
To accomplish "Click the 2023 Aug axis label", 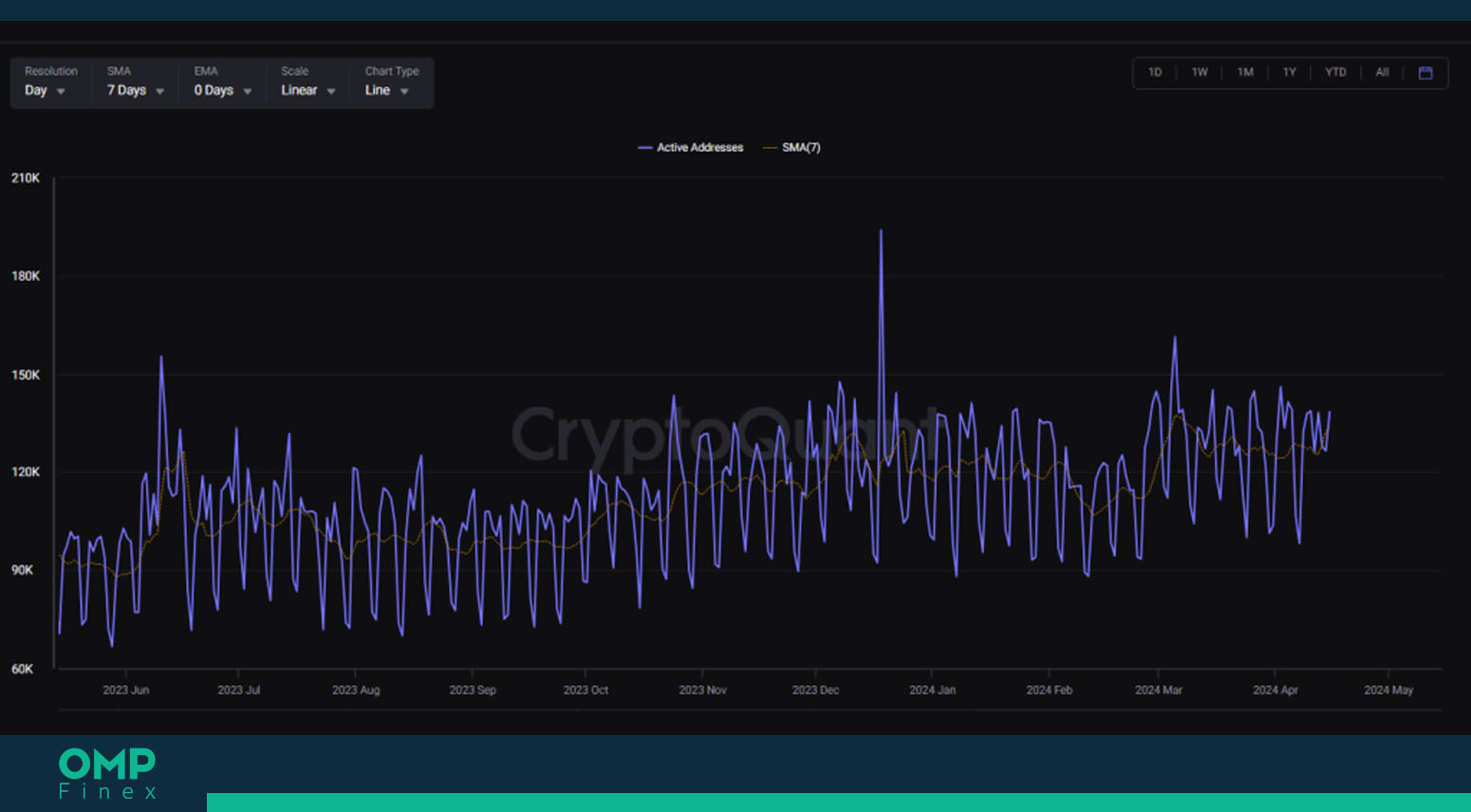I will tap(356, 691).
